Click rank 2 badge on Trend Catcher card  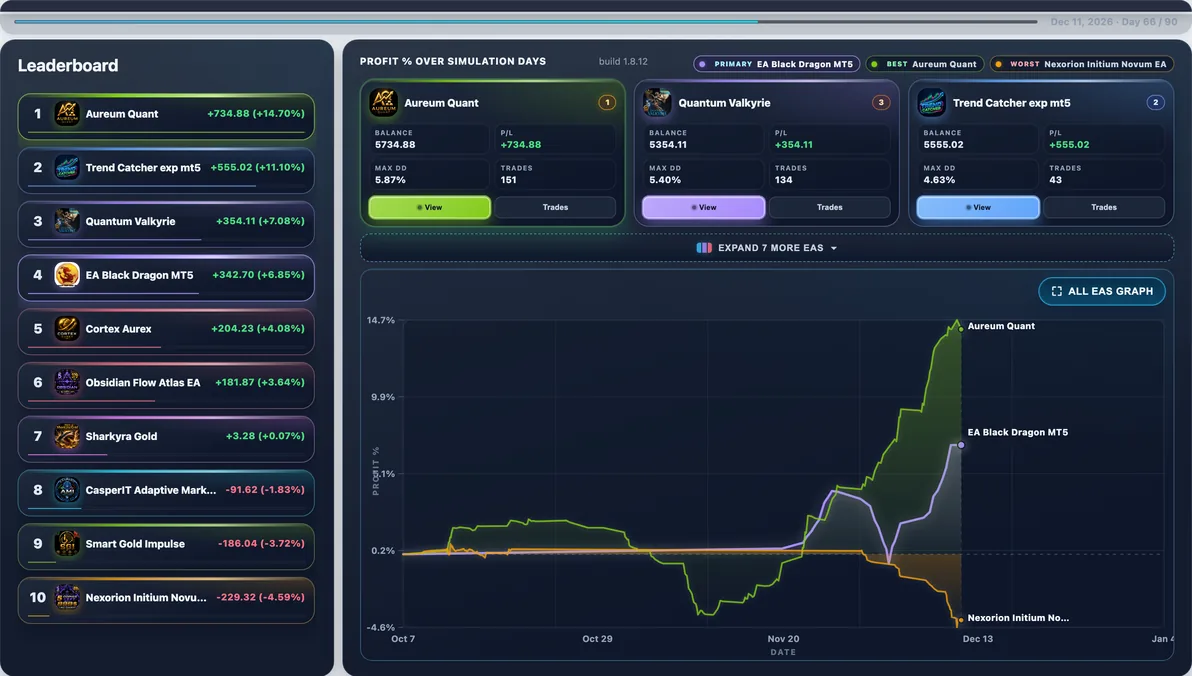point(1156,103)
